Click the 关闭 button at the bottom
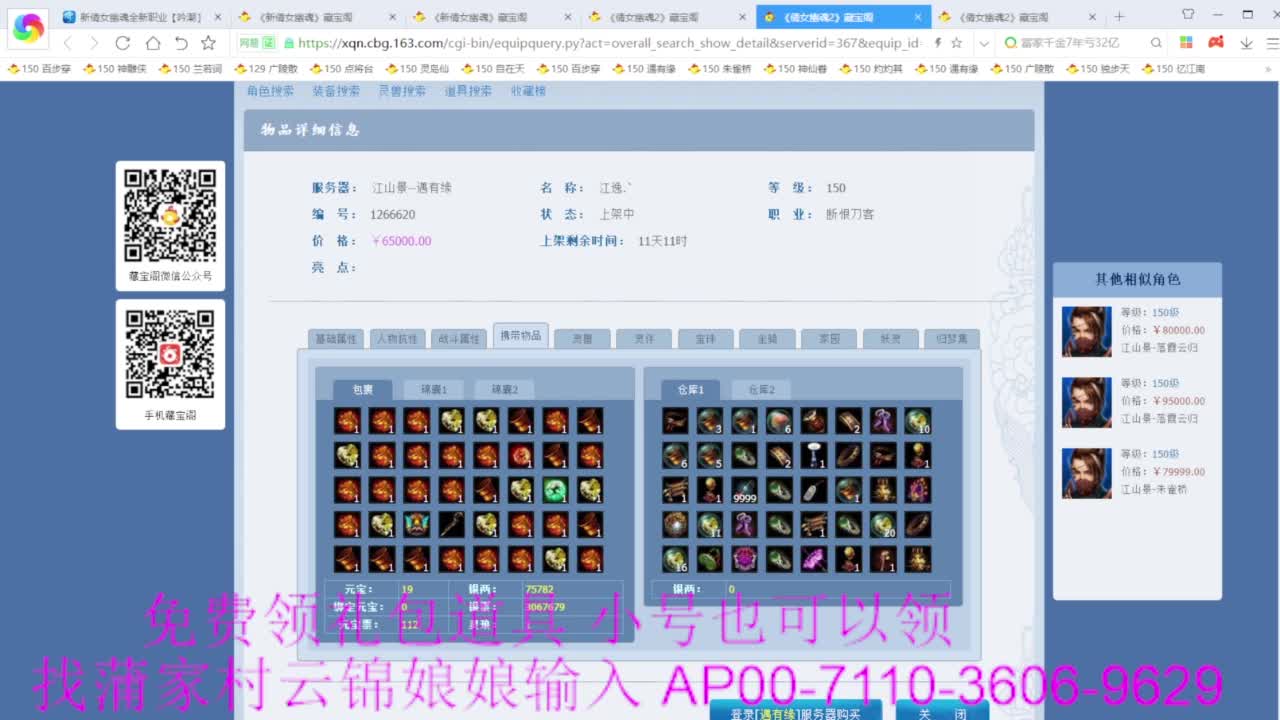 [941, 712]
